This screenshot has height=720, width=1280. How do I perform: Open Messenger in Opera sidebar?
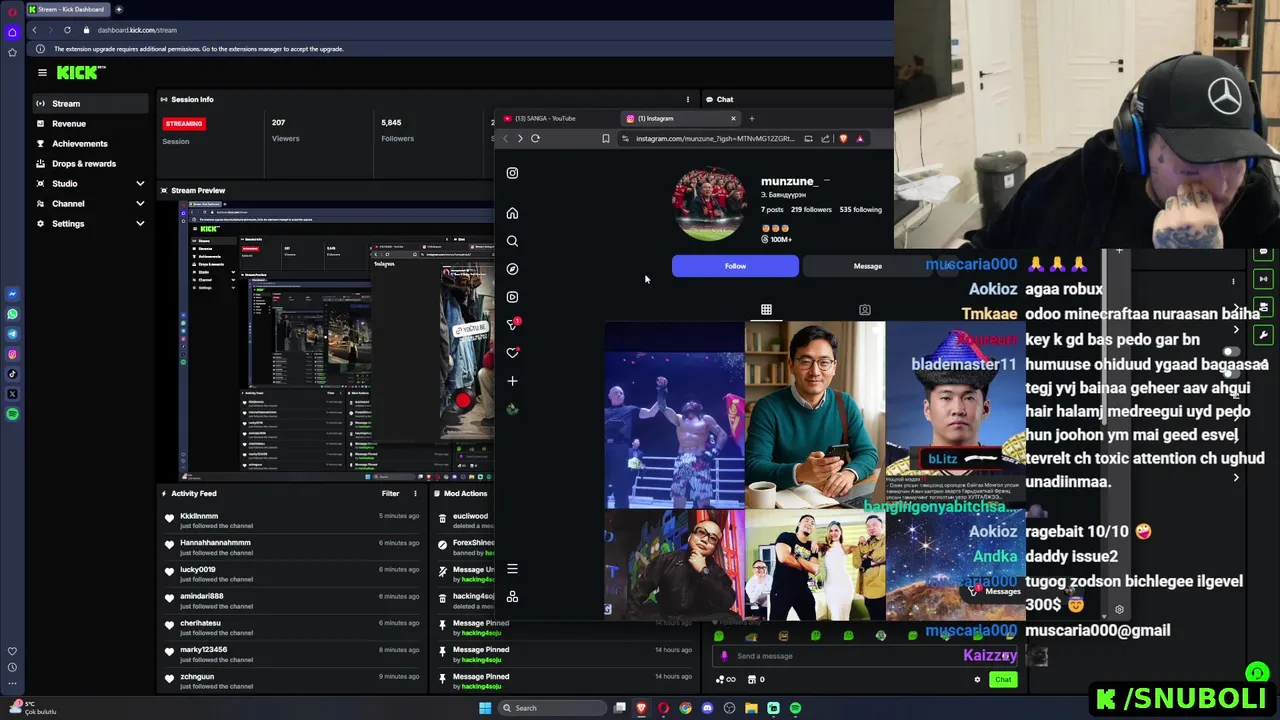(12, 294)
